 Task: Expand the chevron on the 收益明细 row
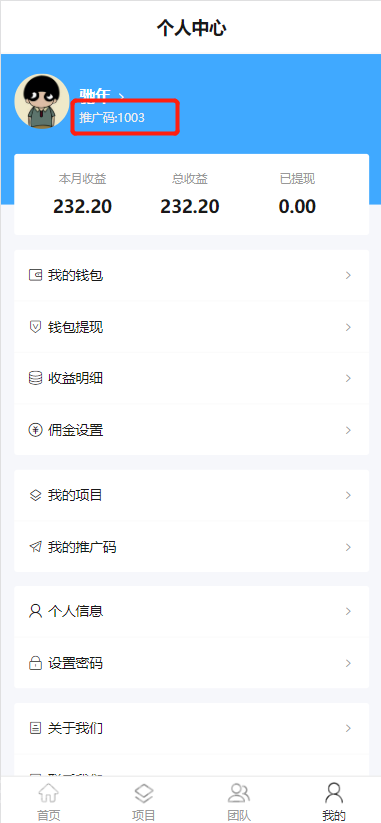point(348,378)
